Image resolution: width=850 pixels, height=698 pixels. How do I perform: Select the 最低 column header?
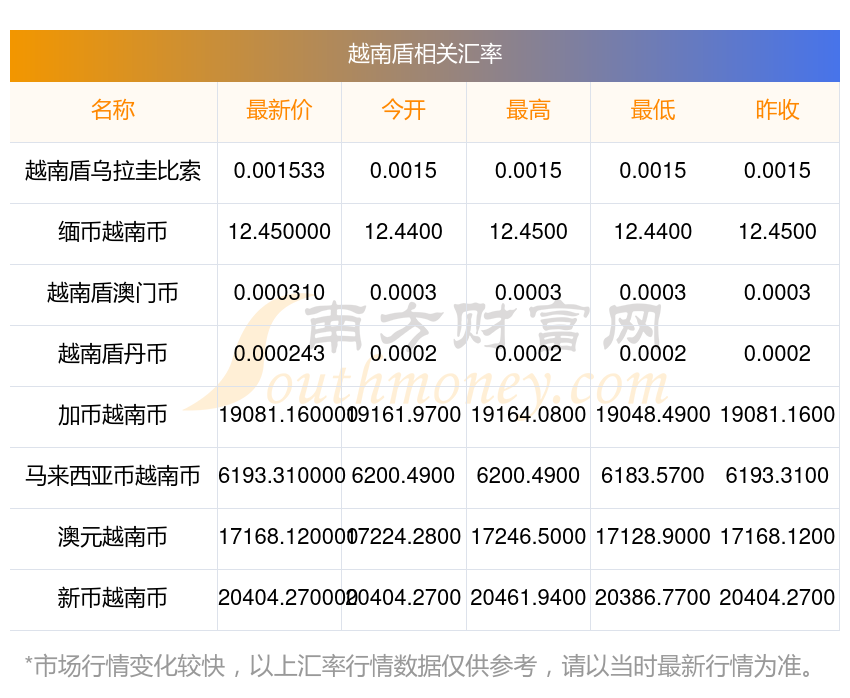click(x=653, y=110)
